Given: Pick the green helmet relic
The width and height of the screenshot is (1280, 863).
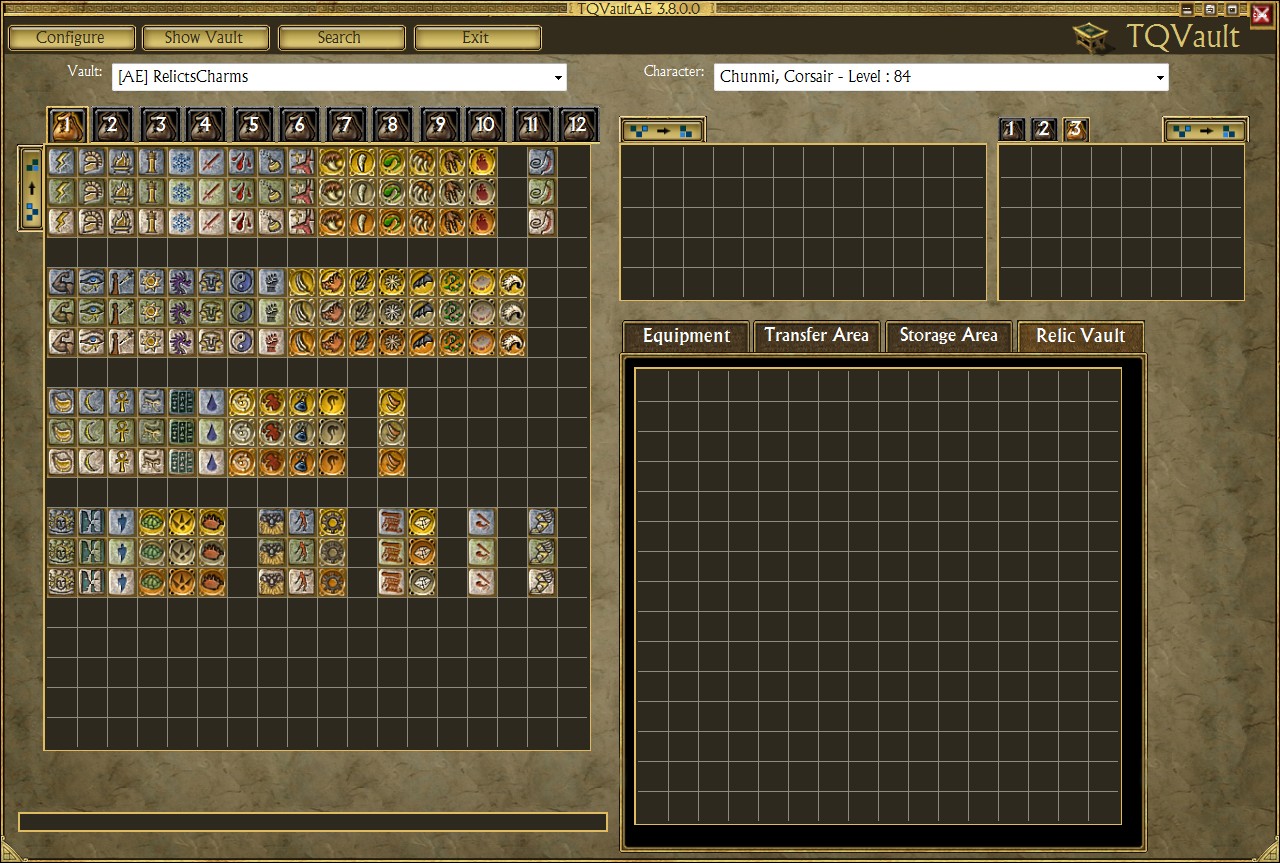Looking at the screenshot, I should pos(92,192).
